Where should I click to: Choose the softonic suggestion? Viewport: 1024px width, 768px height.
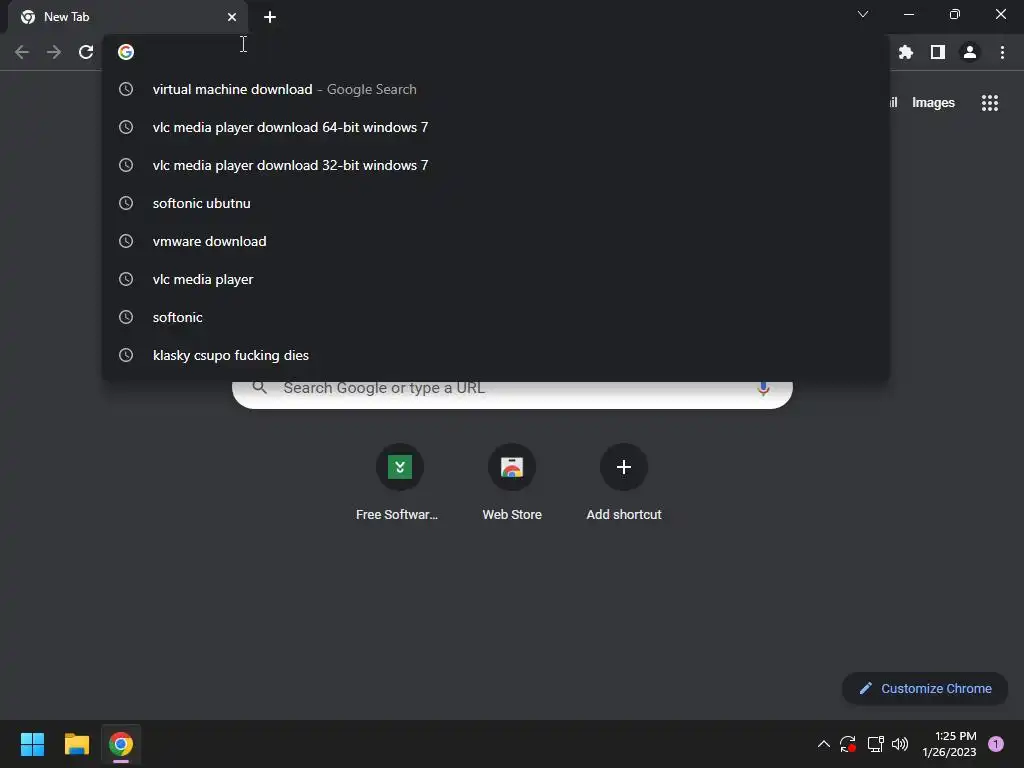pos(496,317)
